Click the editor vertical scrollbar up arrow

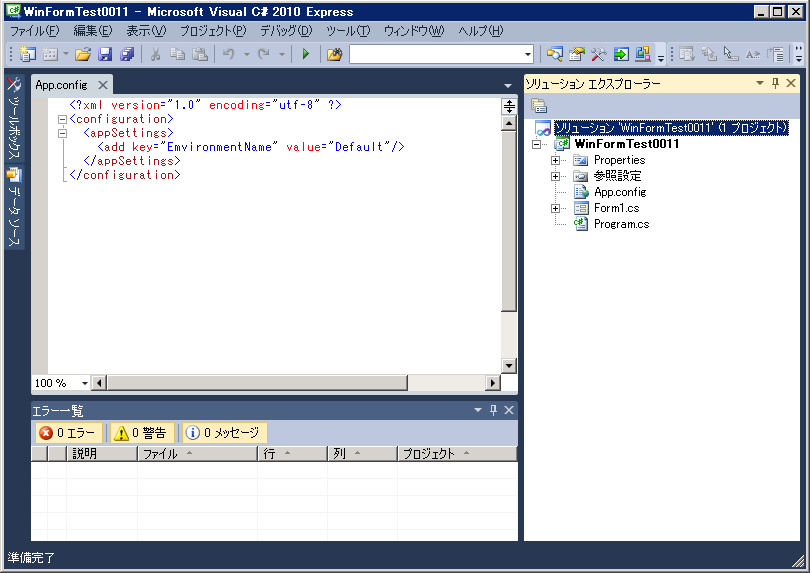click(x=509, y=123)
